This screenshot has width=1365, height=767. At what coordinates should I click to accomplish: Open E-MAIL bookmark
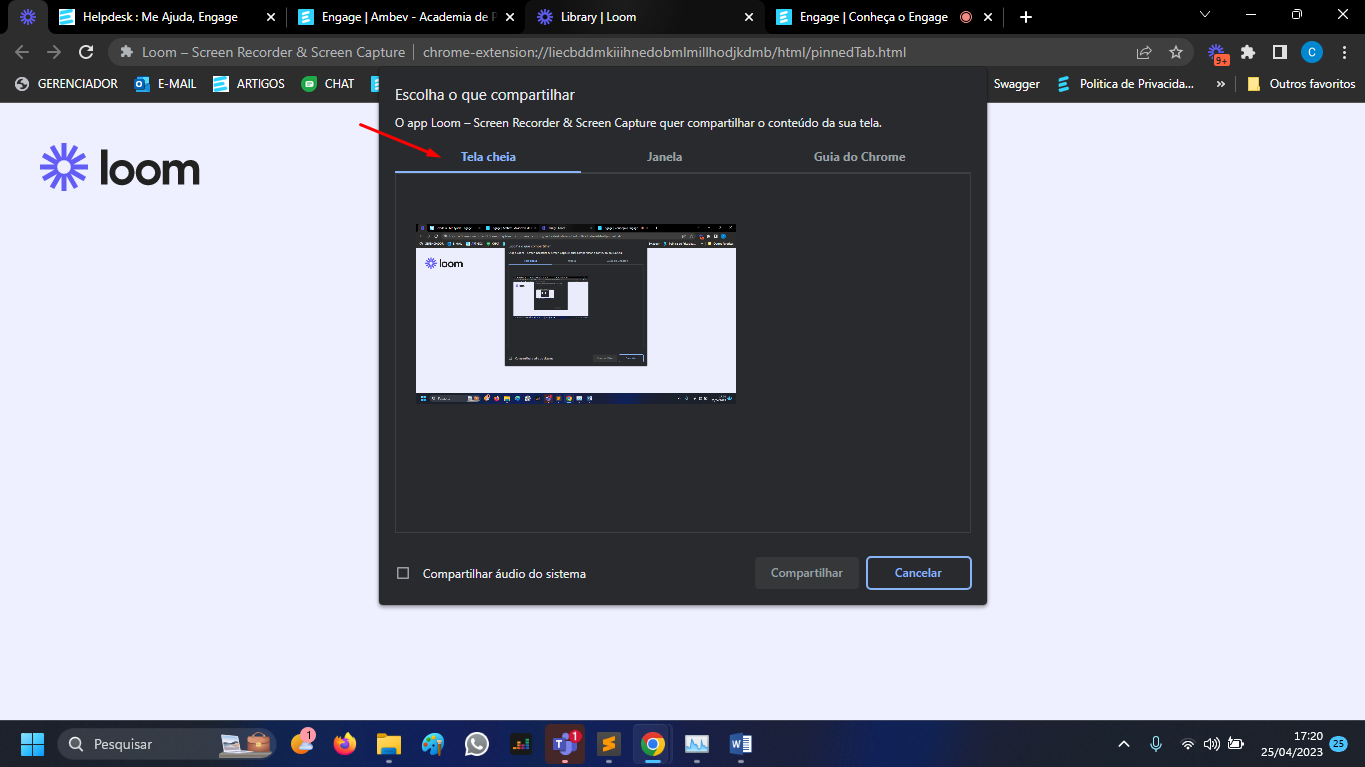(x=166, y=84)
